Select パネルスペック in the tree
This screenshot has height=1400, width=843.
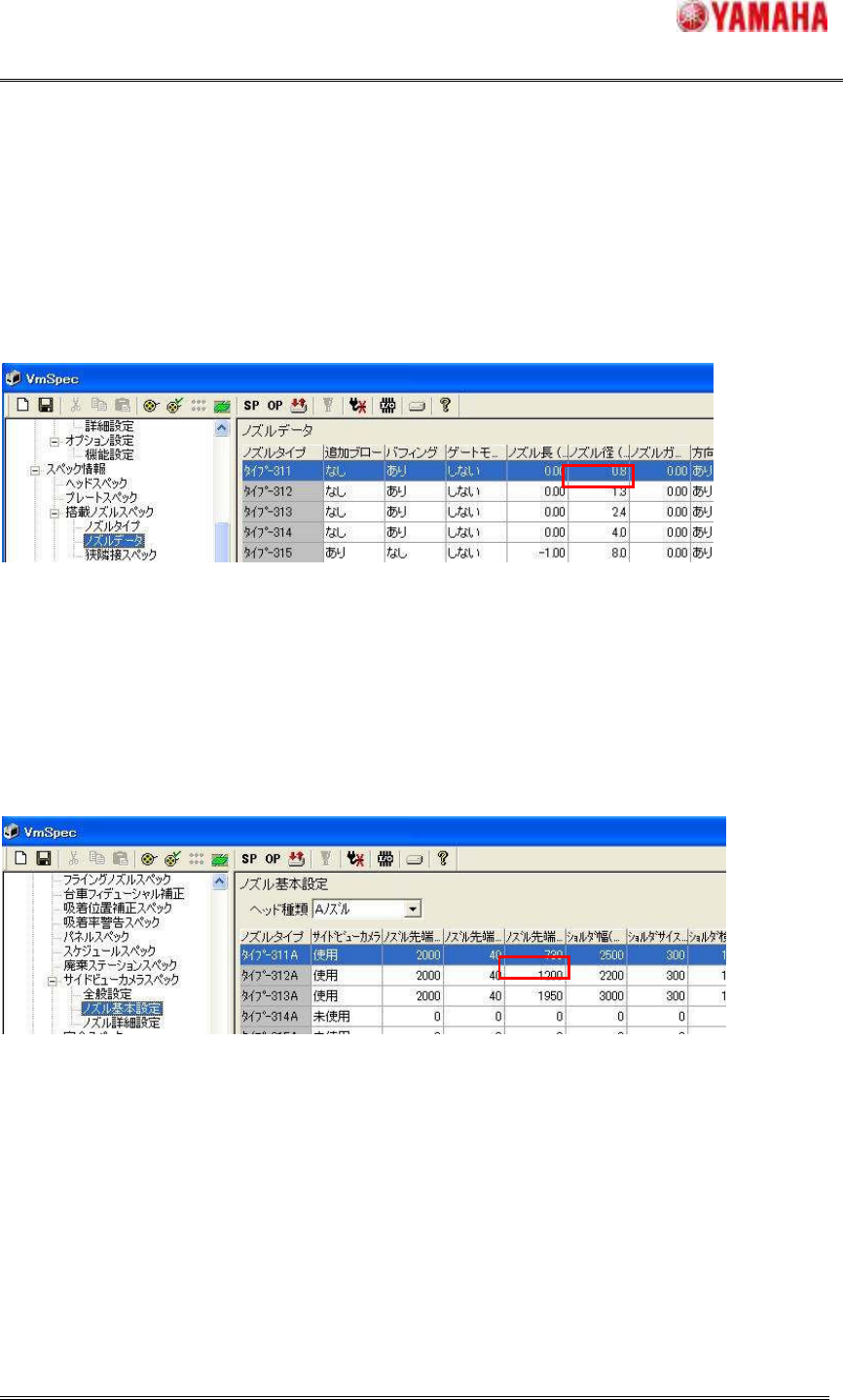click(98, 937)
